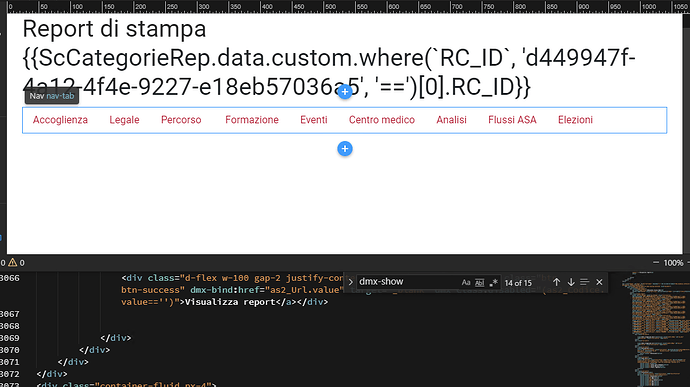Click the Visualizza report text in the code
Screen dimensions: 690x387
230,302
